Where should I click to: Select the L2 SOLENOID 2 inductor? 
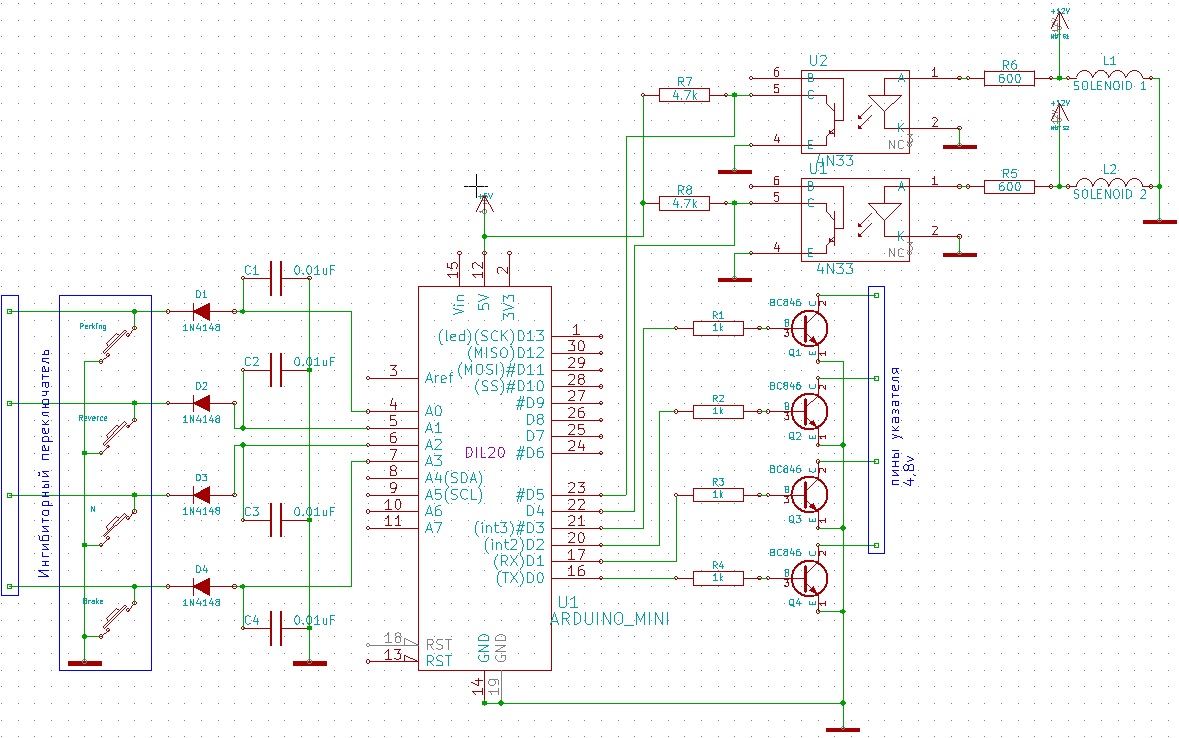coord(1110,185)
